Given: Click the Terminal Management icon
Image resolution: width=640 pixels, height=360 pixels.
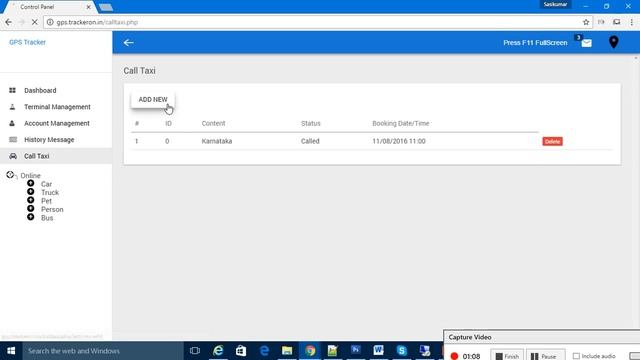Looking at the screenshot, I should [x=12, y=107].
